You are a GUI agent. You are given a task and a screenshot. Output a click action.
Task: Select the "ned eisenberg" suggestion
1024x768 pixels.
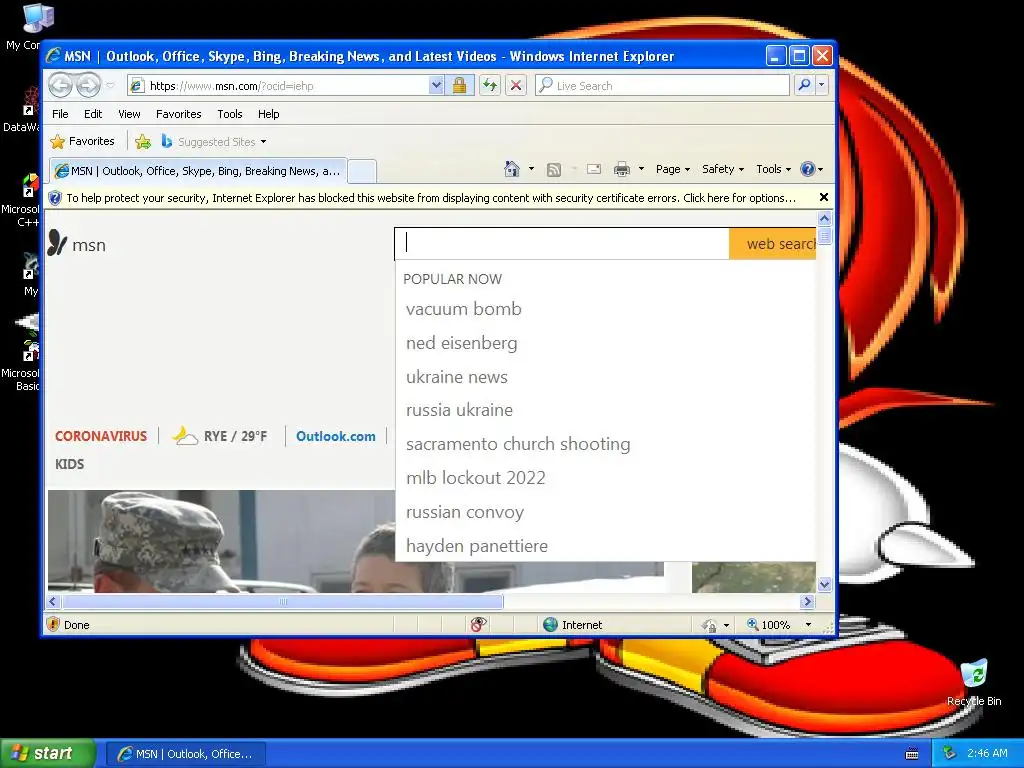[462, 343]
